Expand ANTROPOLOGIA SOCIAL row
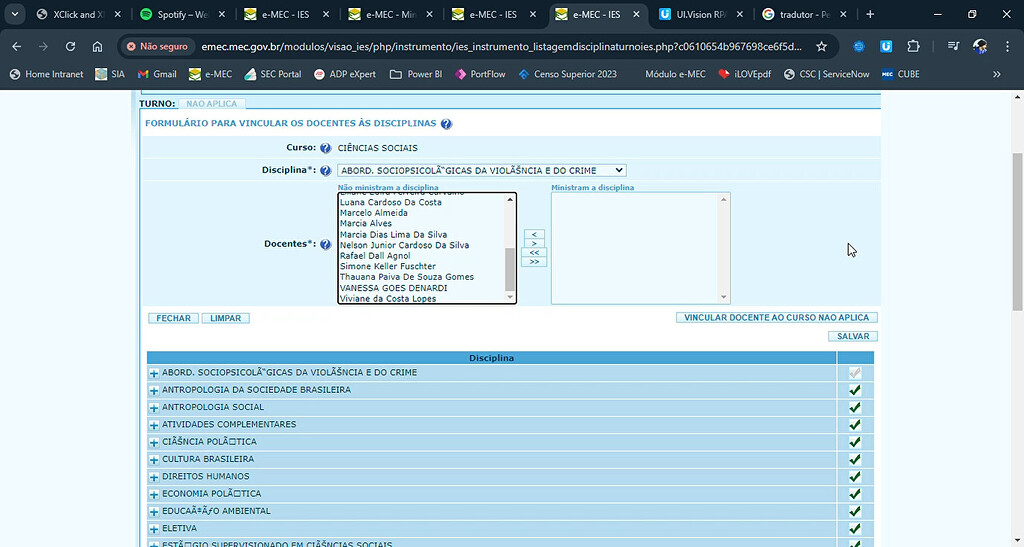The height and width of the screenshot is (547, 1024). pyautogui.click(x=154, y=408)
